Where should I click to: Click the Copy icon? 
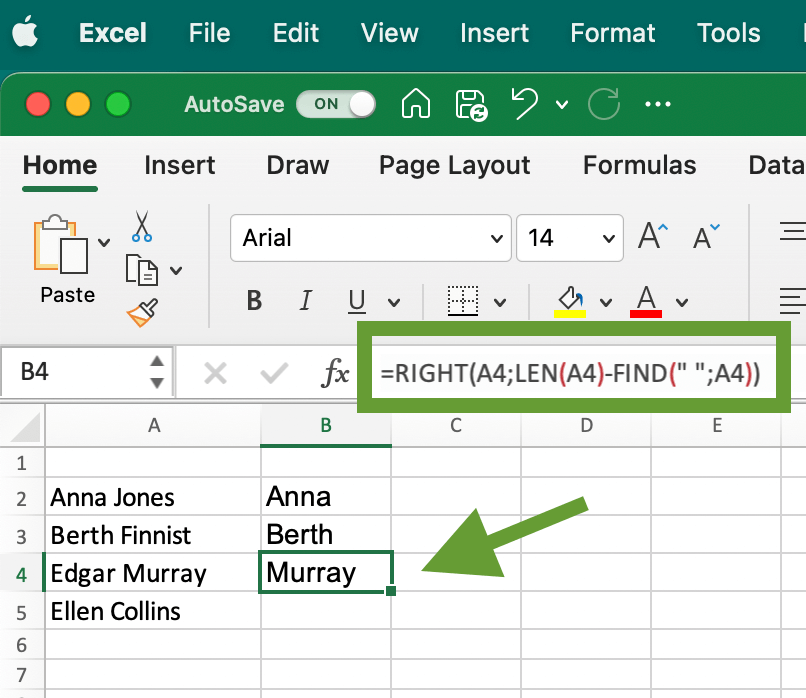click(x=142, y=268)
